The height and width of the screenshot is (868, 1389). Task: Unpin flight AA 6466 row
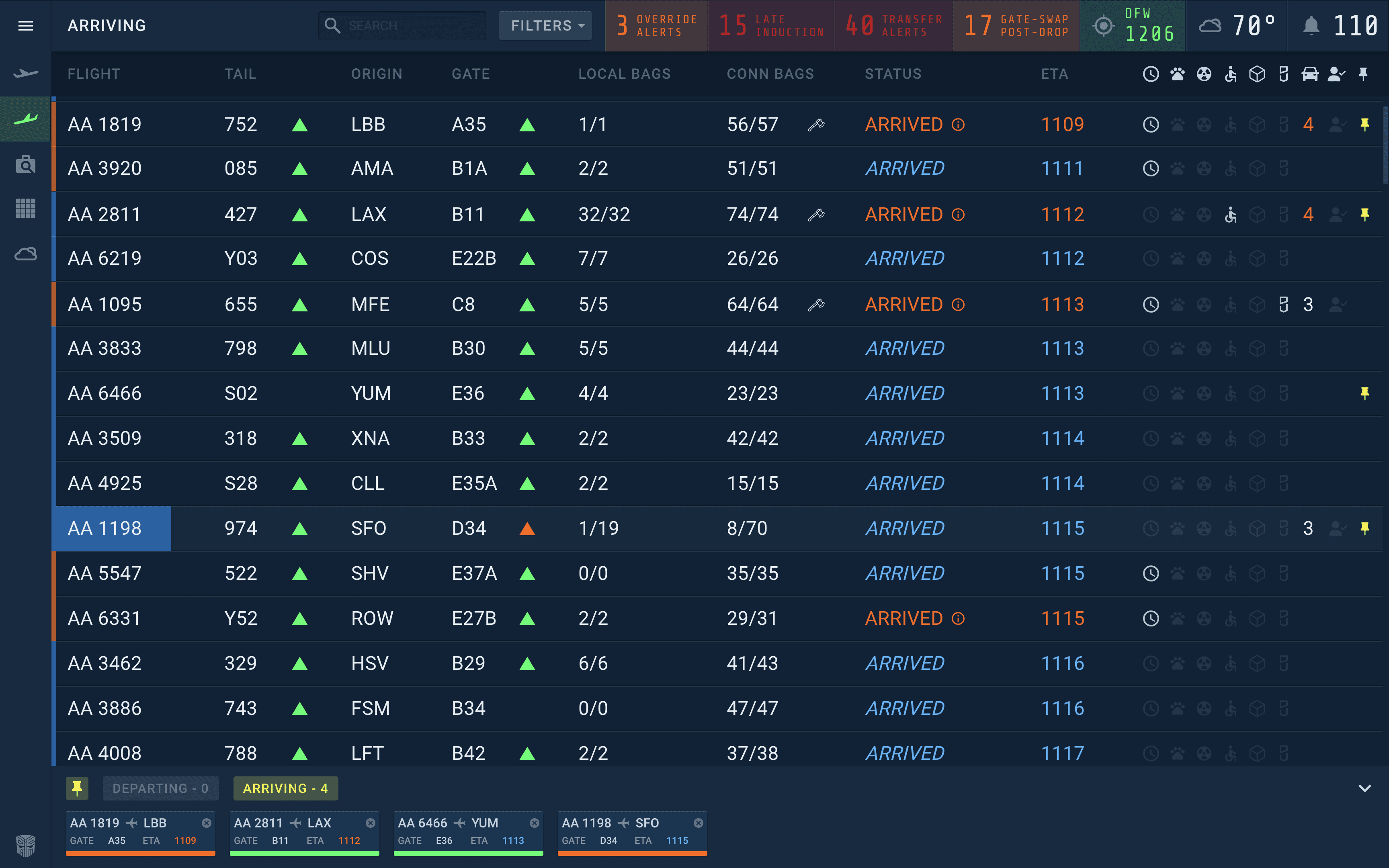pyautogui.click(x=1364, y=393)
